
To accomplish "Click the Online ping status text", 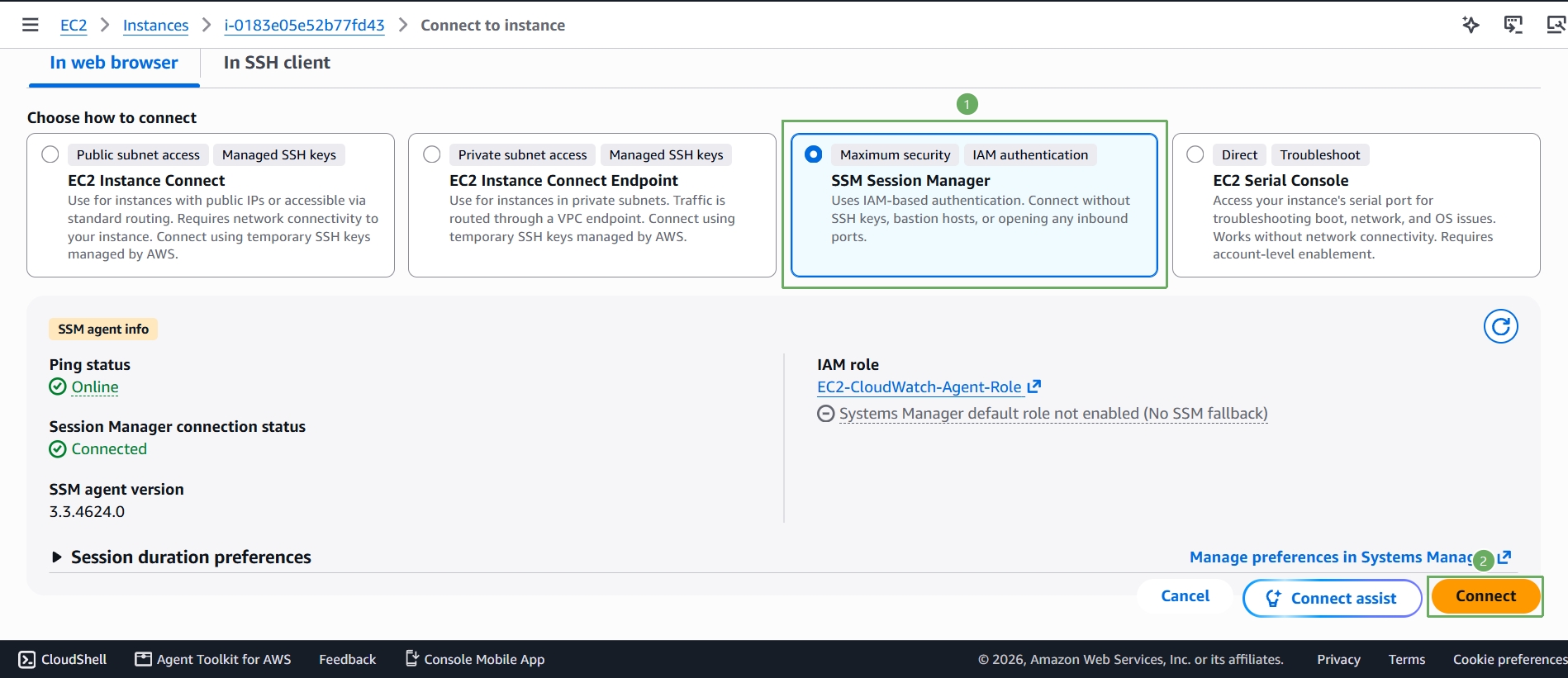I will tap(95, 386).
